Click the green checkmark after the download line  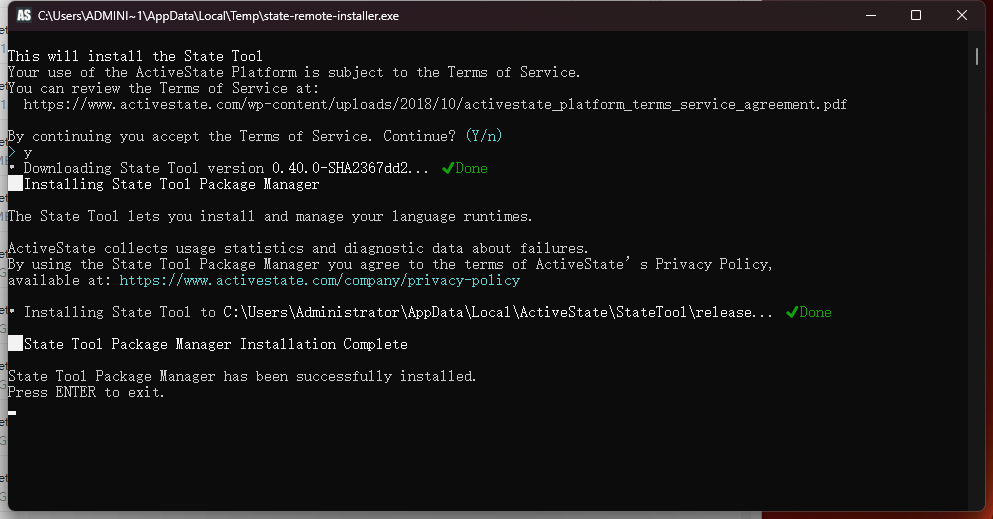448,168
